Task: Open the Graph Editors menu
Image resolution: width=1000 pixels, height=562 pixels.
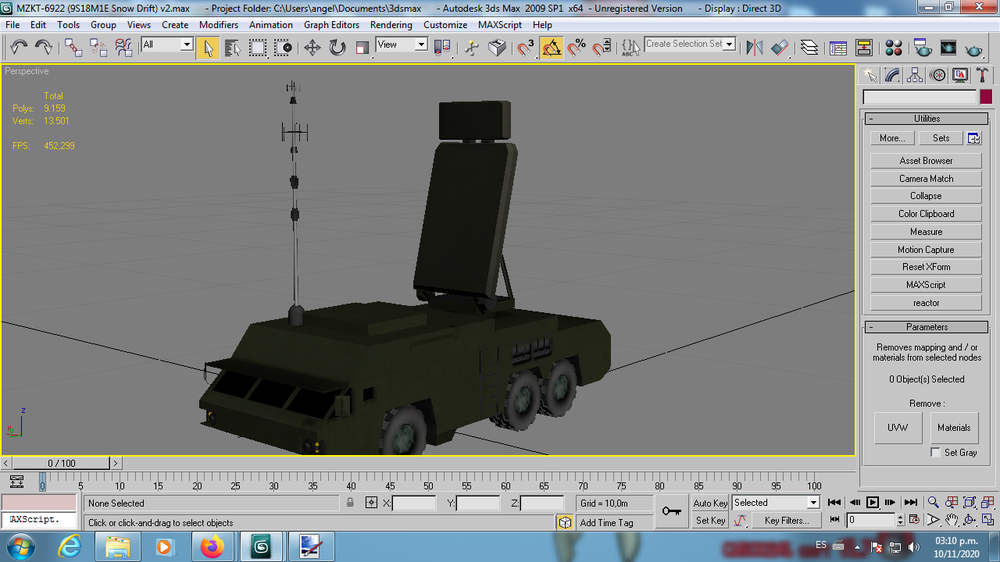Action: pyautogui.click(x=331, y=25)
